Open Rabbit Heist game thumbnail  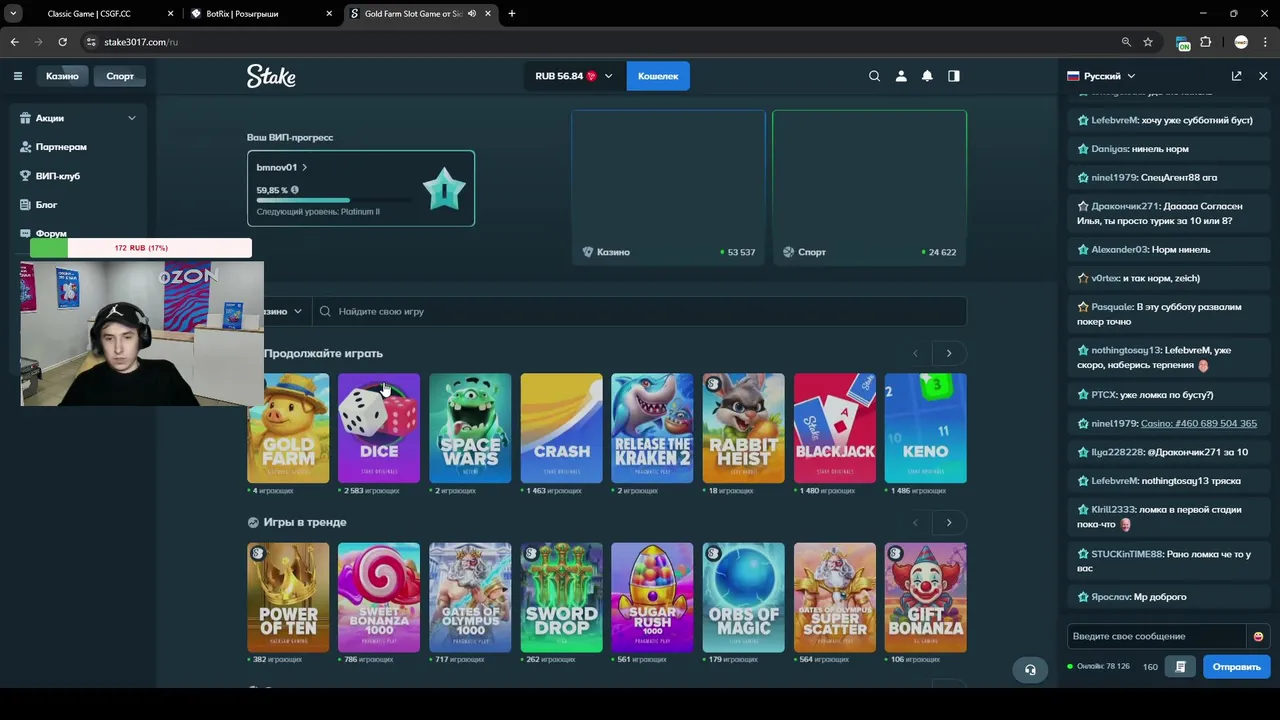(743, 428)
